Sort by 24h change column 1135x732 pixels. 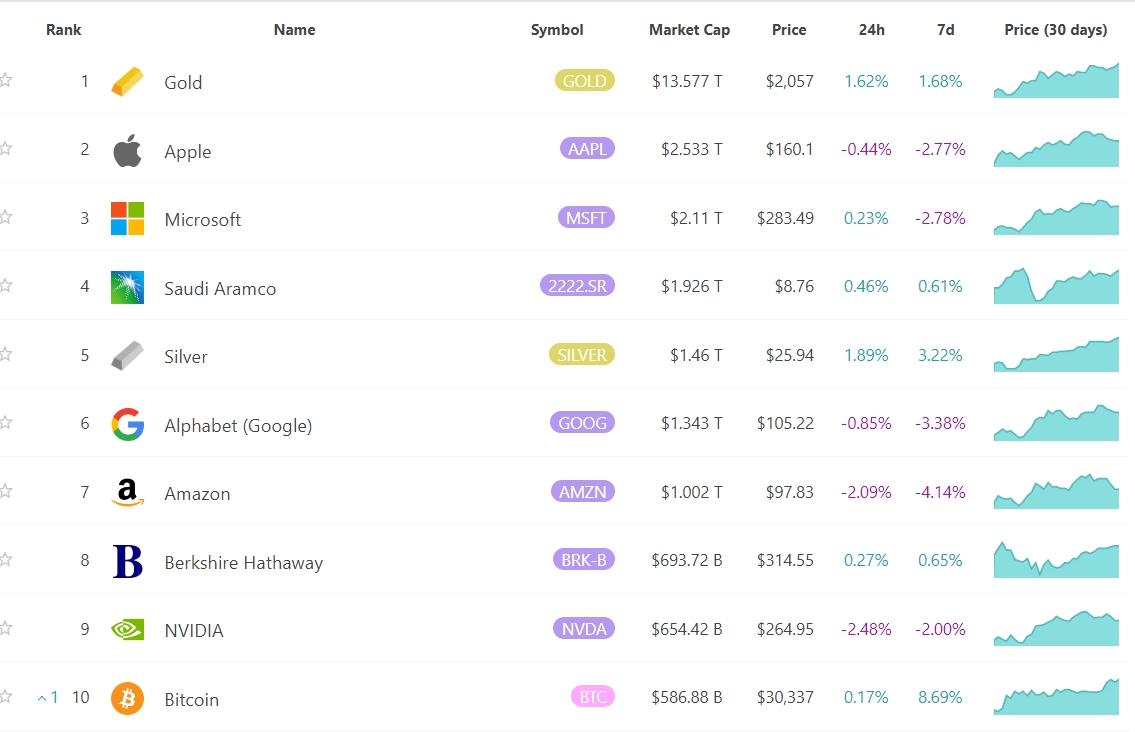click(871, 30)
